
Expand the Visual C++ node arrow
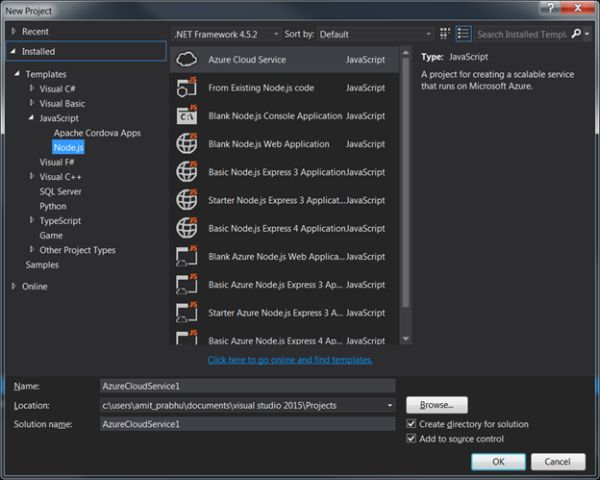coord(32,176)
